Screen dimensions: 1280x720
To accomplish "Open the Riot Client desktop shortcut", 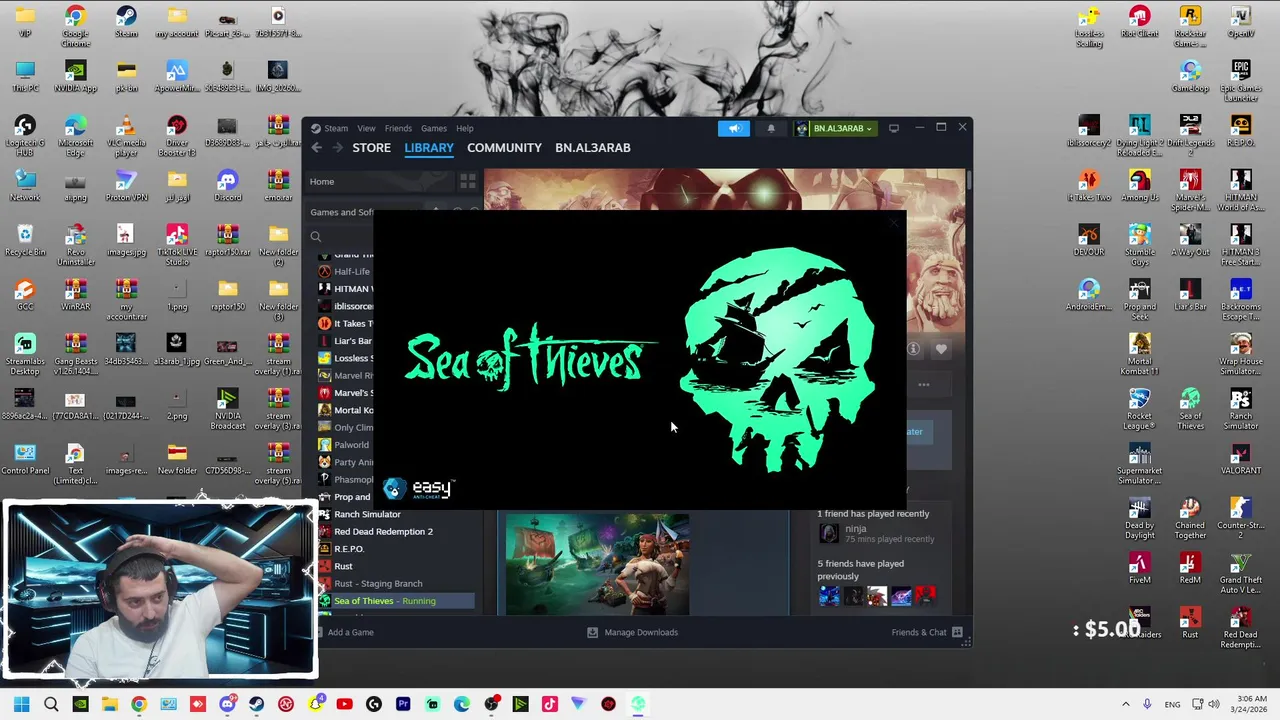I will coord(1139,24).
